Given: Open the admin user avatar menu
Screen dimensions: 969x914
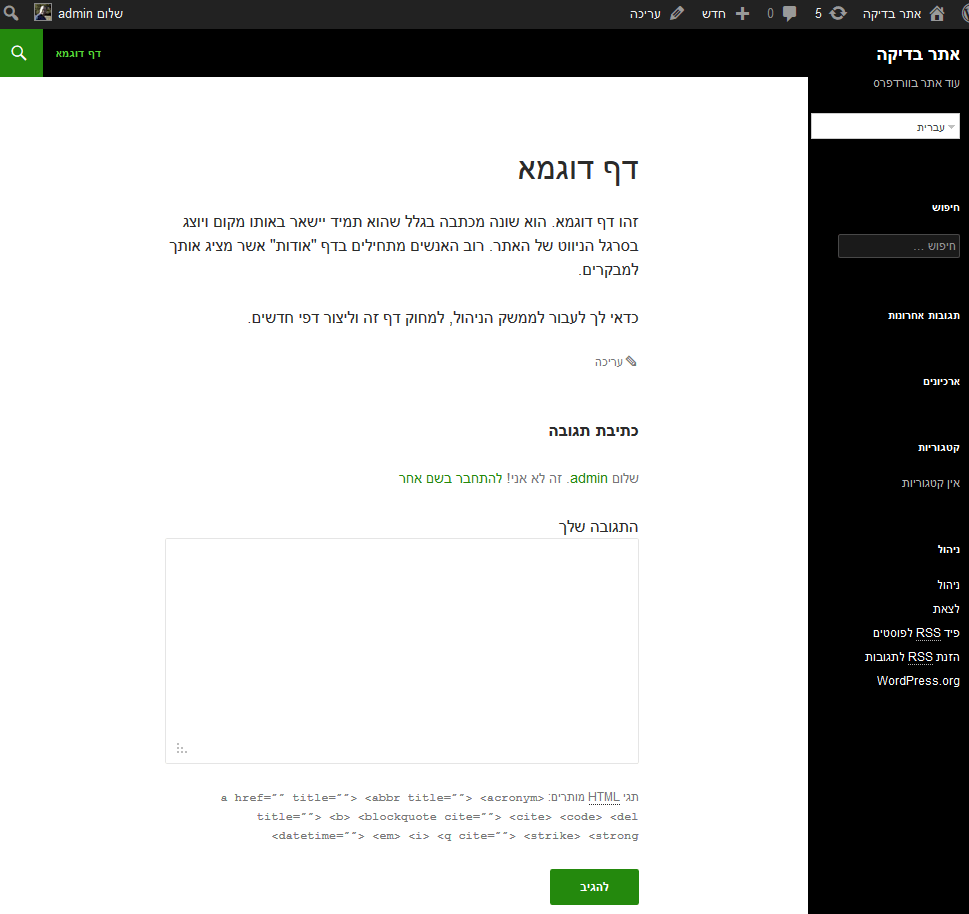Looking at the screenshot, I should click(x=43, y=13).
